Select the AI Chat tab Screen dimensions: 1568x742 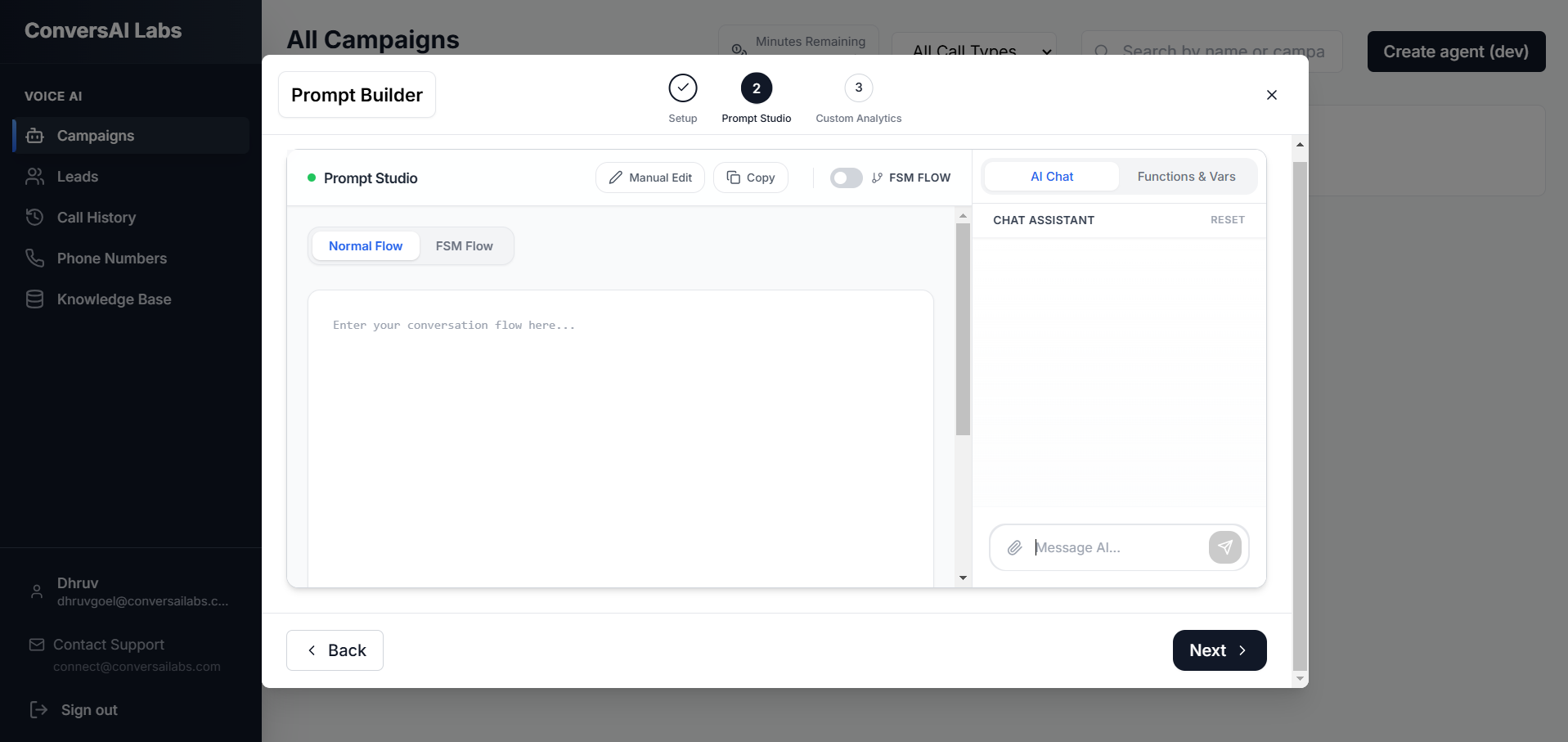tap(1052, 177)
